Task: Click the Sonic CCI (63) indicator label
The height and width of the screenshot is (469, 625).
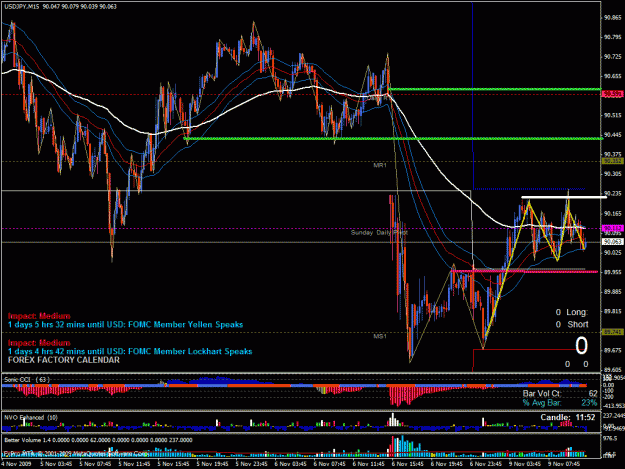Action: tap(26, 380)
